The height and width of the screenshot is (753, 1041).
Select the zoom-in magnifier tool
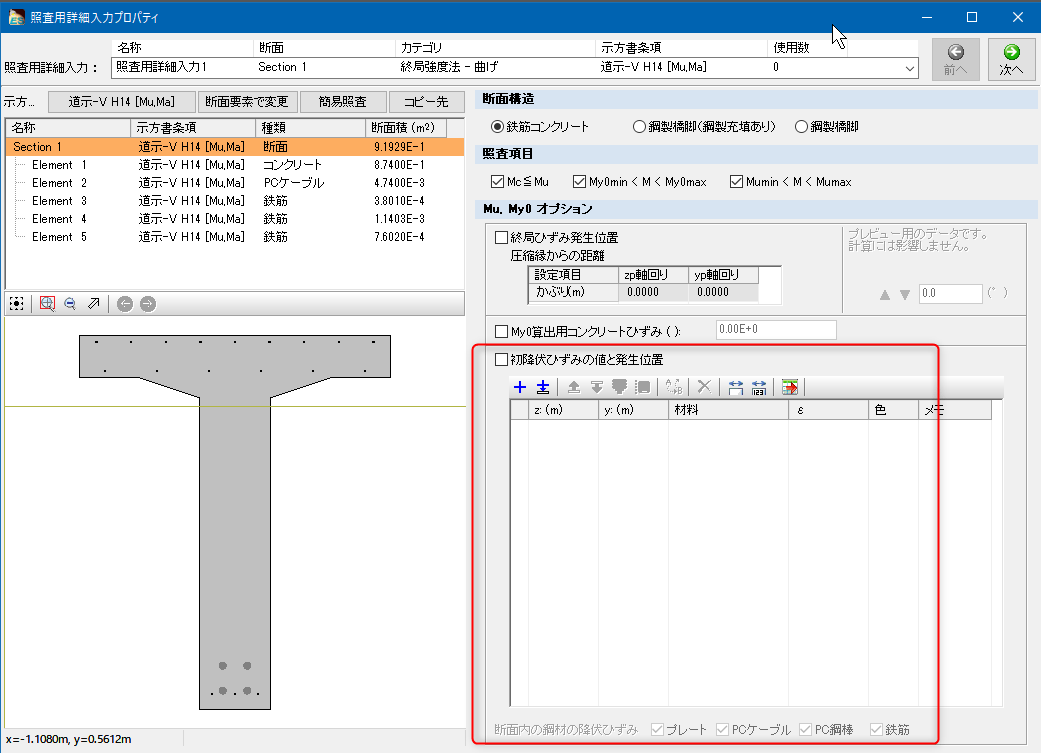[47, 304]
